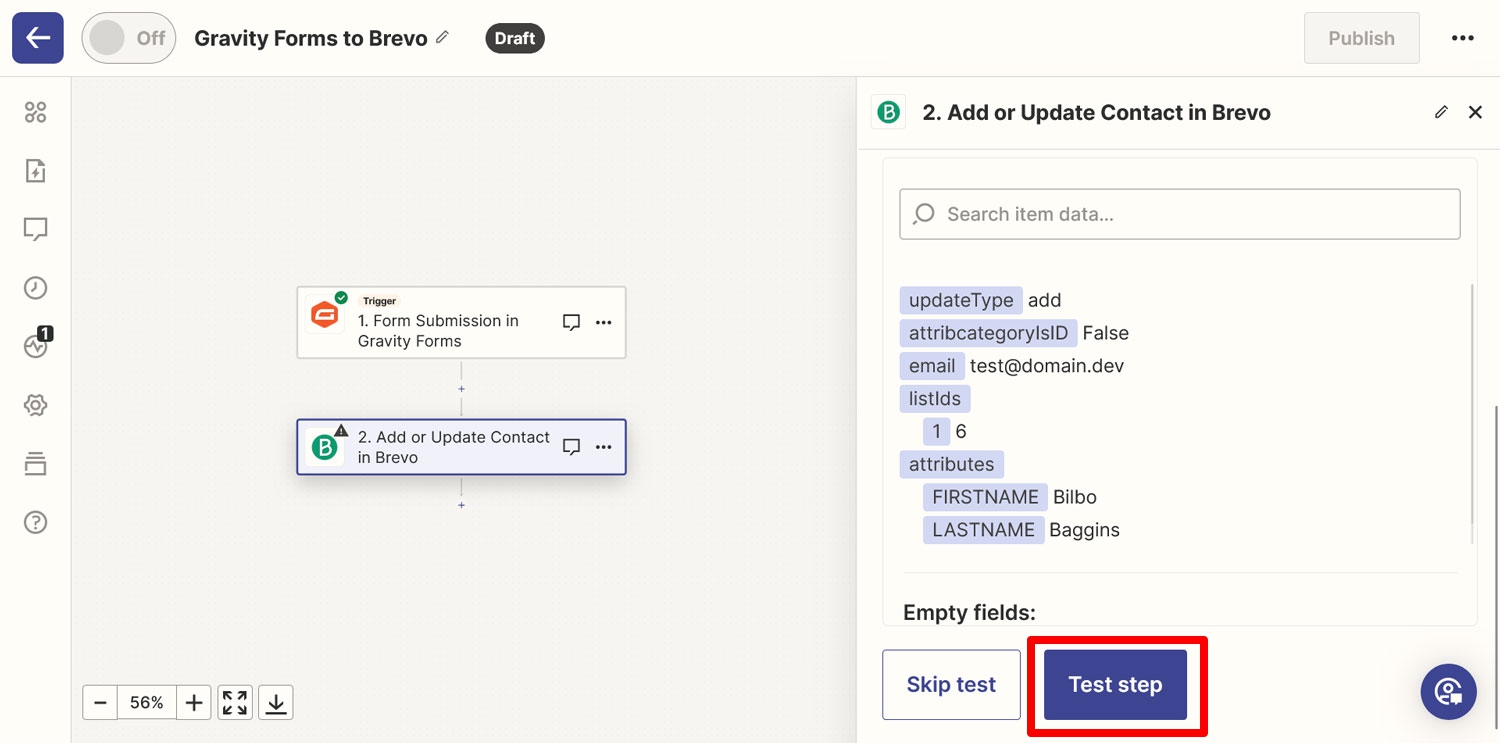Click the Publish button
The width and height of the screenshot is (1500, 743).
[x=1361, y=38]
